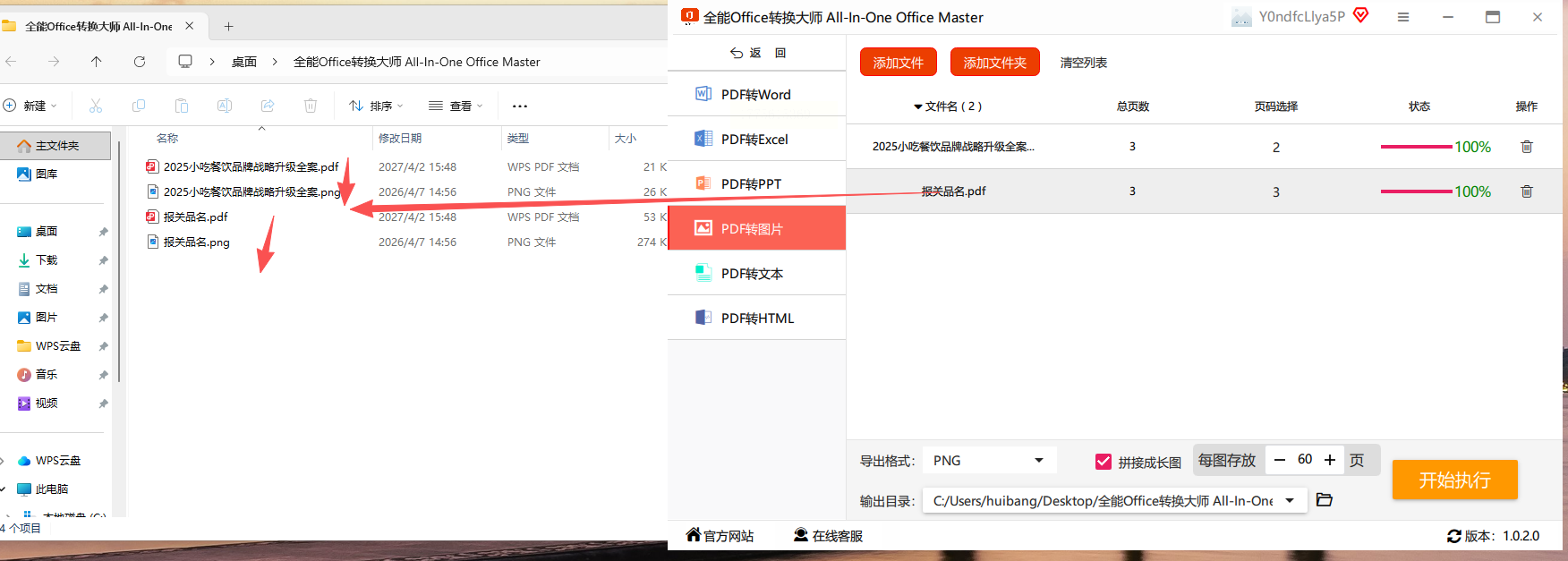Click page selection value for 报关品名.pdf

click(1275, 191)
